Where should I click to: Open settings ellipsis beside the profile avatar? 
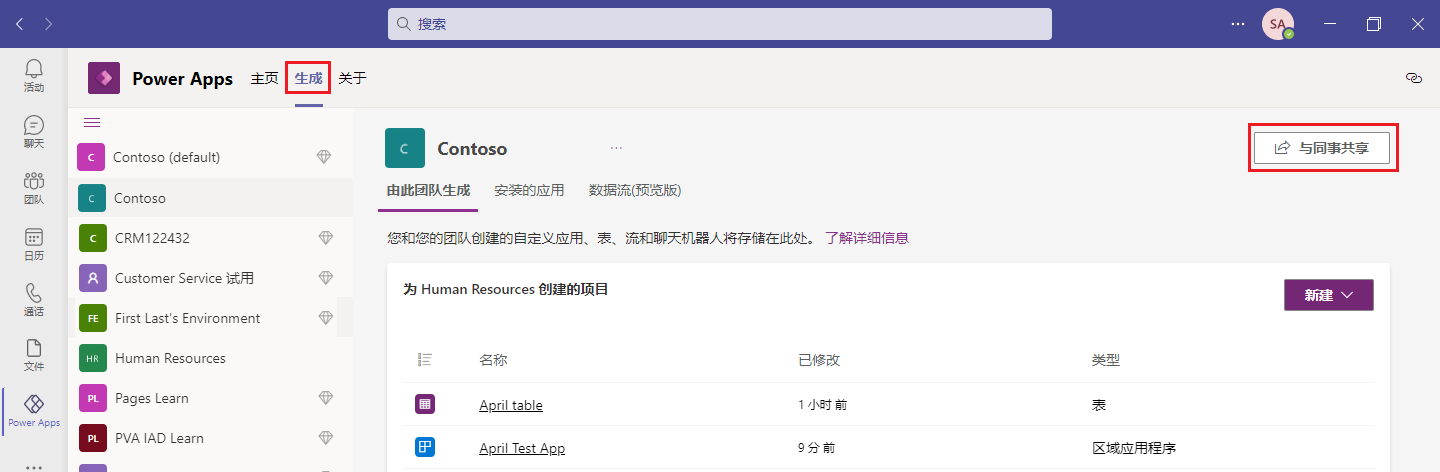(1238, 24)
